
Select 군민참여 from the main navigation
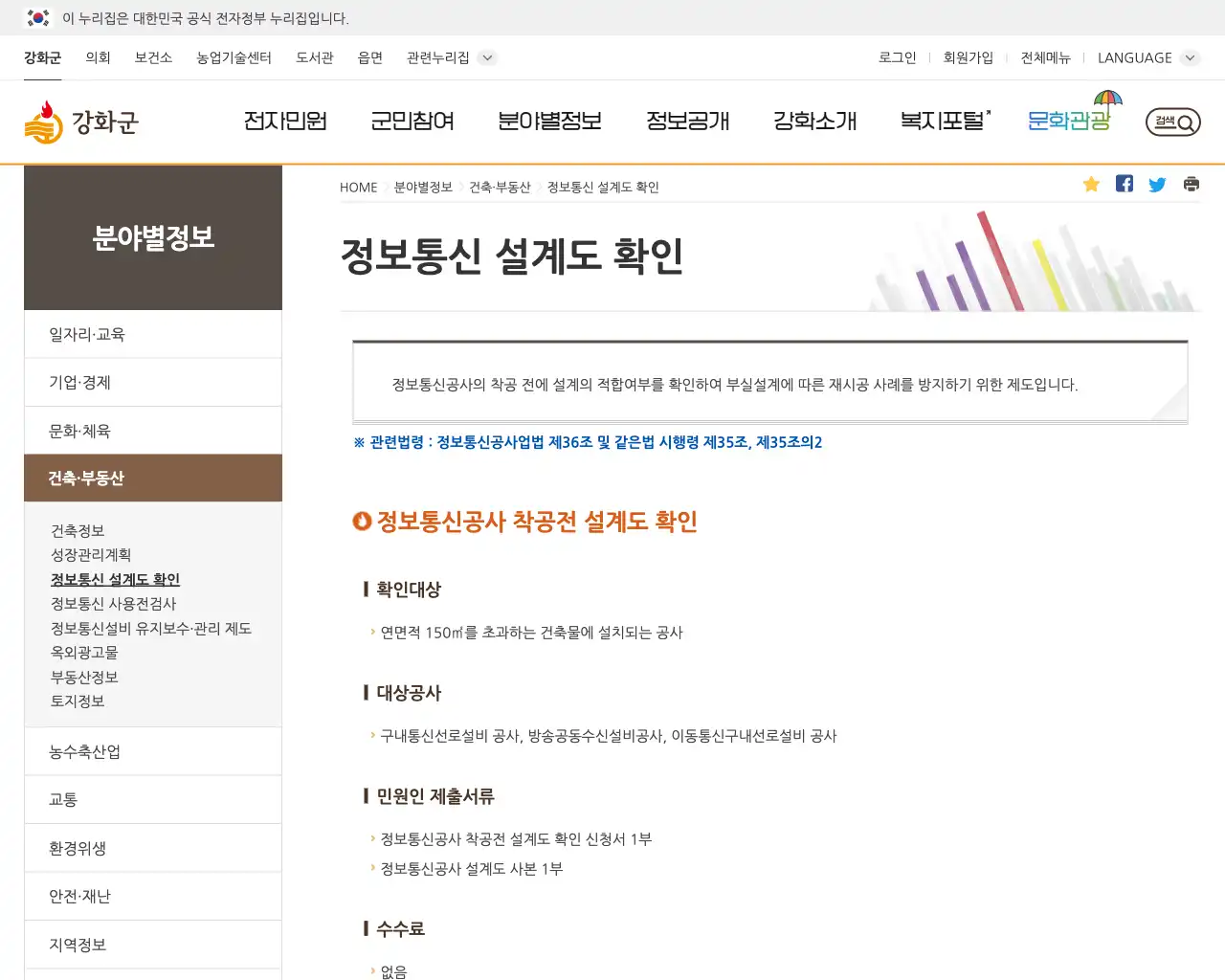412,122
